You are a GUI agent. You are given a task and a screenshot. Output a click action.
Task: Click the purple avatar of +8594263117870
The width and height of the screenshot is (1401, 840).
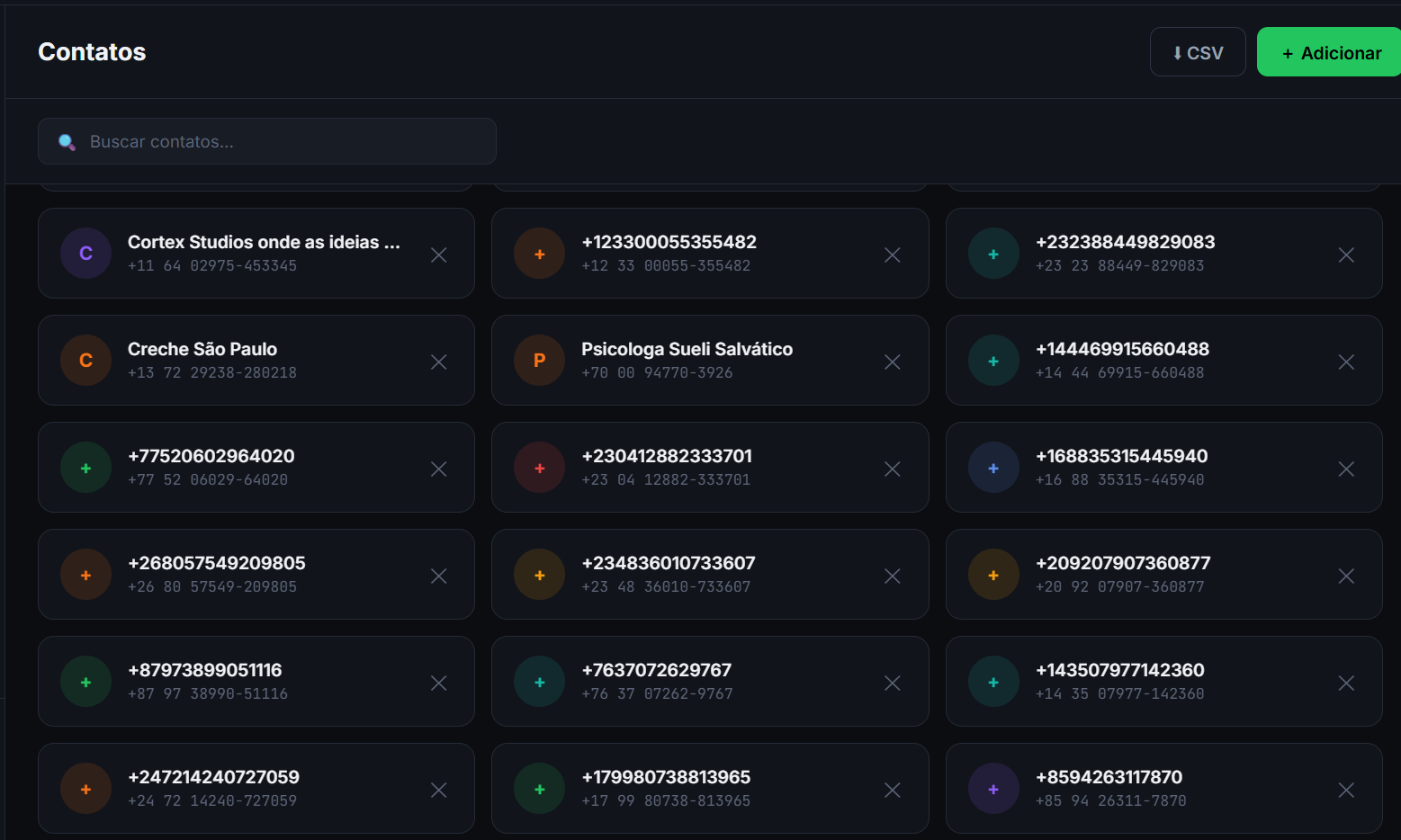pos(993,788)
